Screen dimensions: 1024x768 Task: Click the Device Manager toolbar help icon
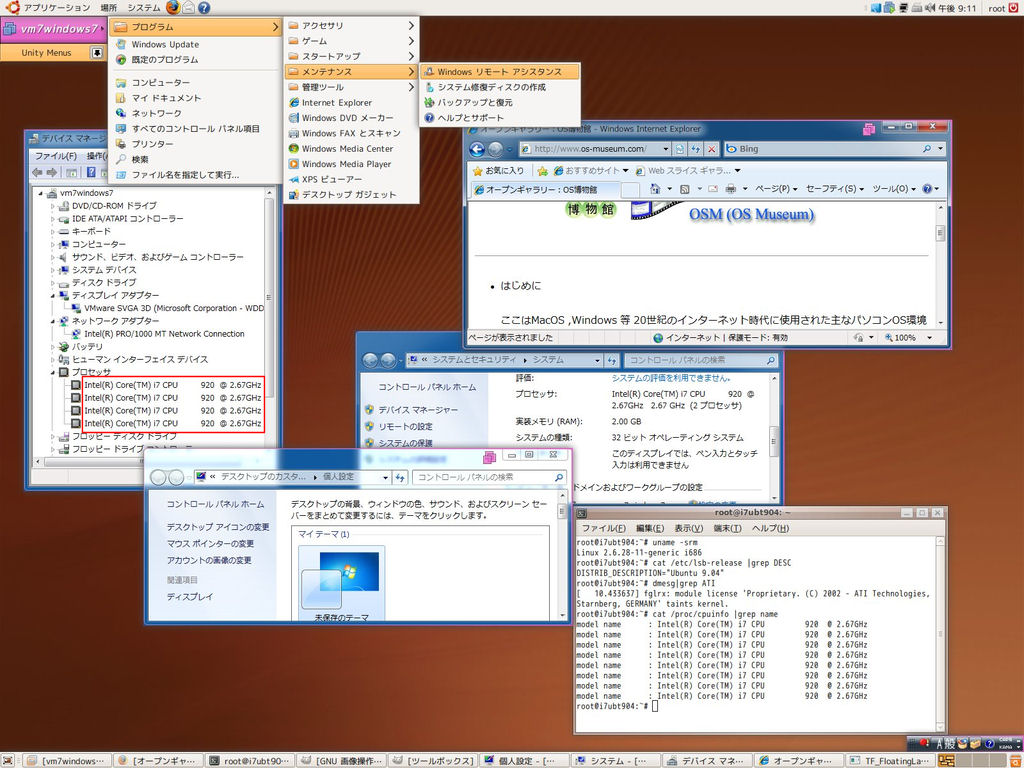pyautogui.click(x=91, y=172)
